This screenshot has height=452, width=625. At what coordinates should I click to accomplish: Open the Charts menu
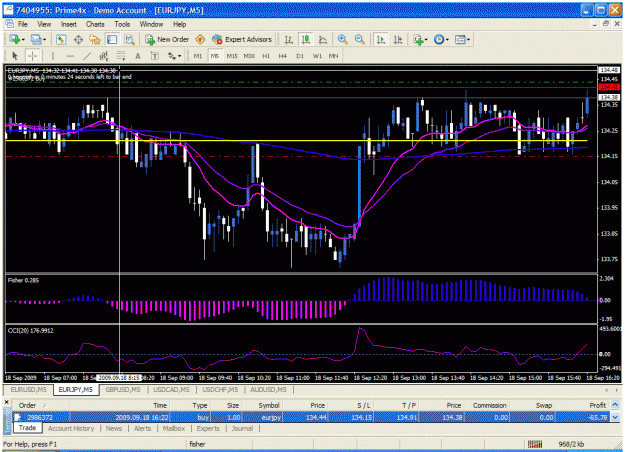click(x=95, y=24)
